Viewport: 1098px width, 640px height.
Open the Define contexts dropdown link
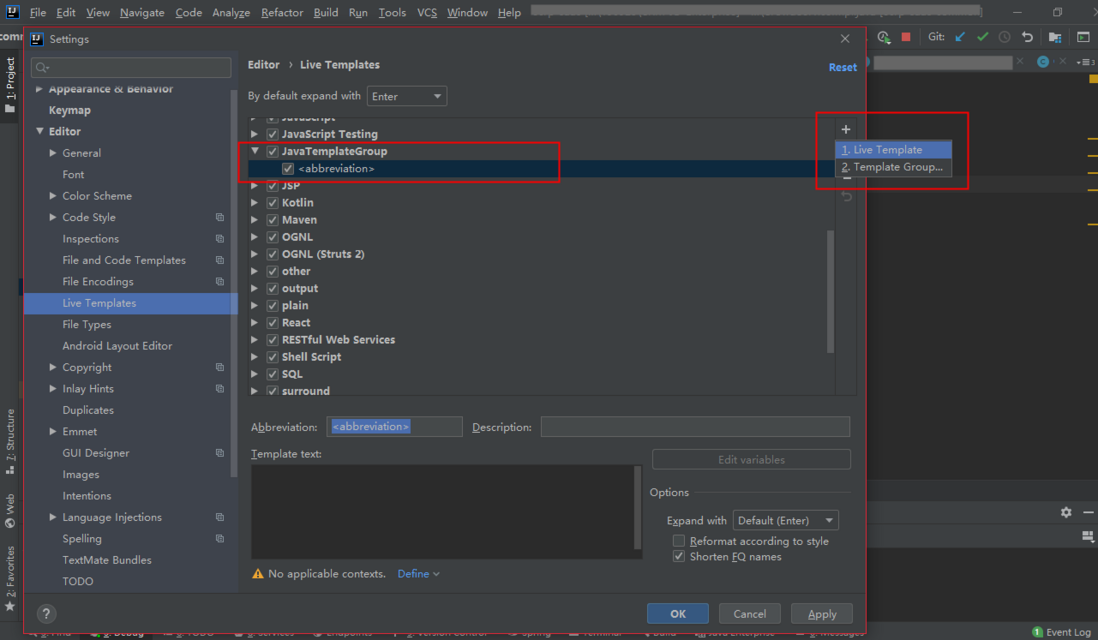coord(418,573)
